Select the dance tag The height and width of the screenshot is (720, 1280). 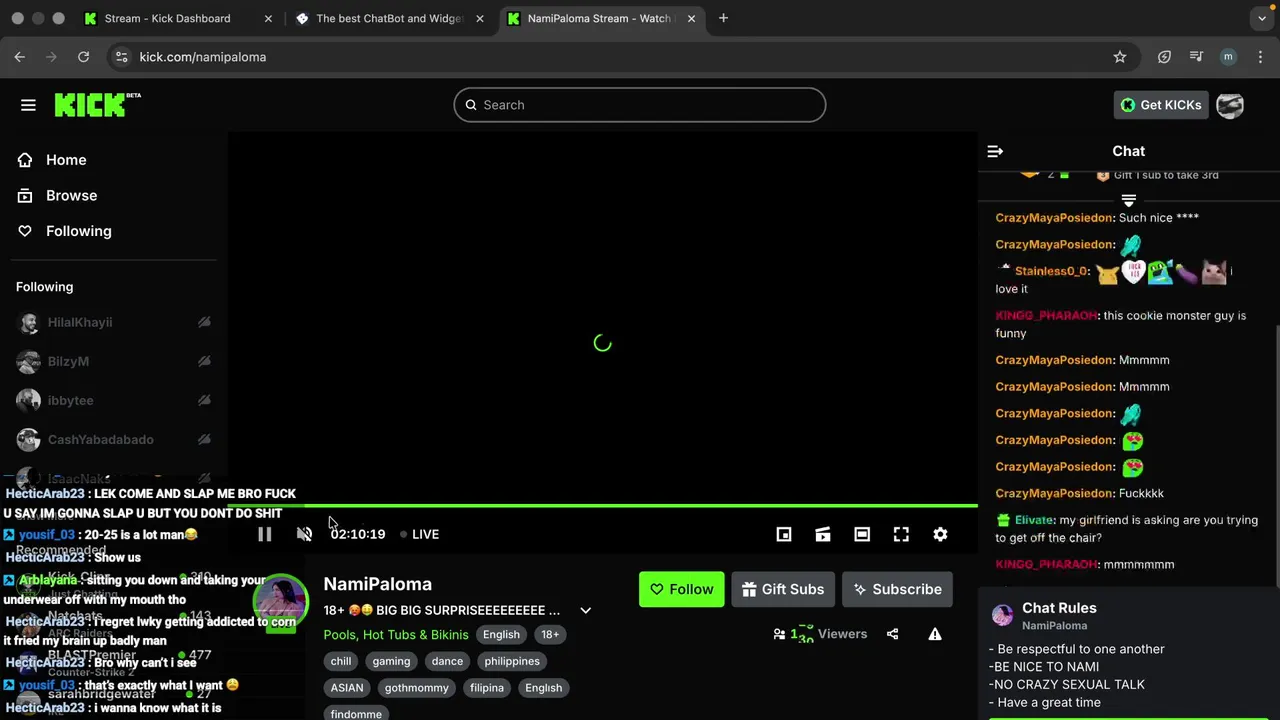point(447,661)
